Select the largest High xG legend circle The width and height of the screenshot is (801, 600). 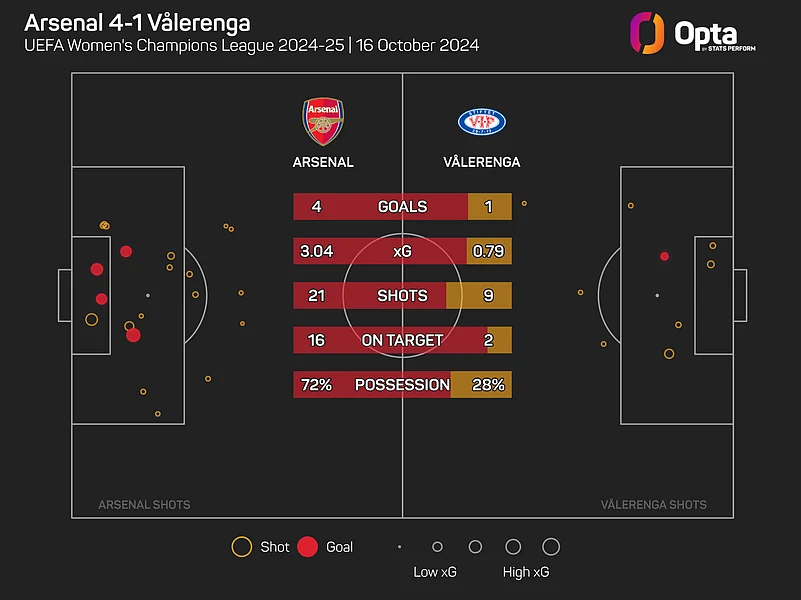(550, 547)
